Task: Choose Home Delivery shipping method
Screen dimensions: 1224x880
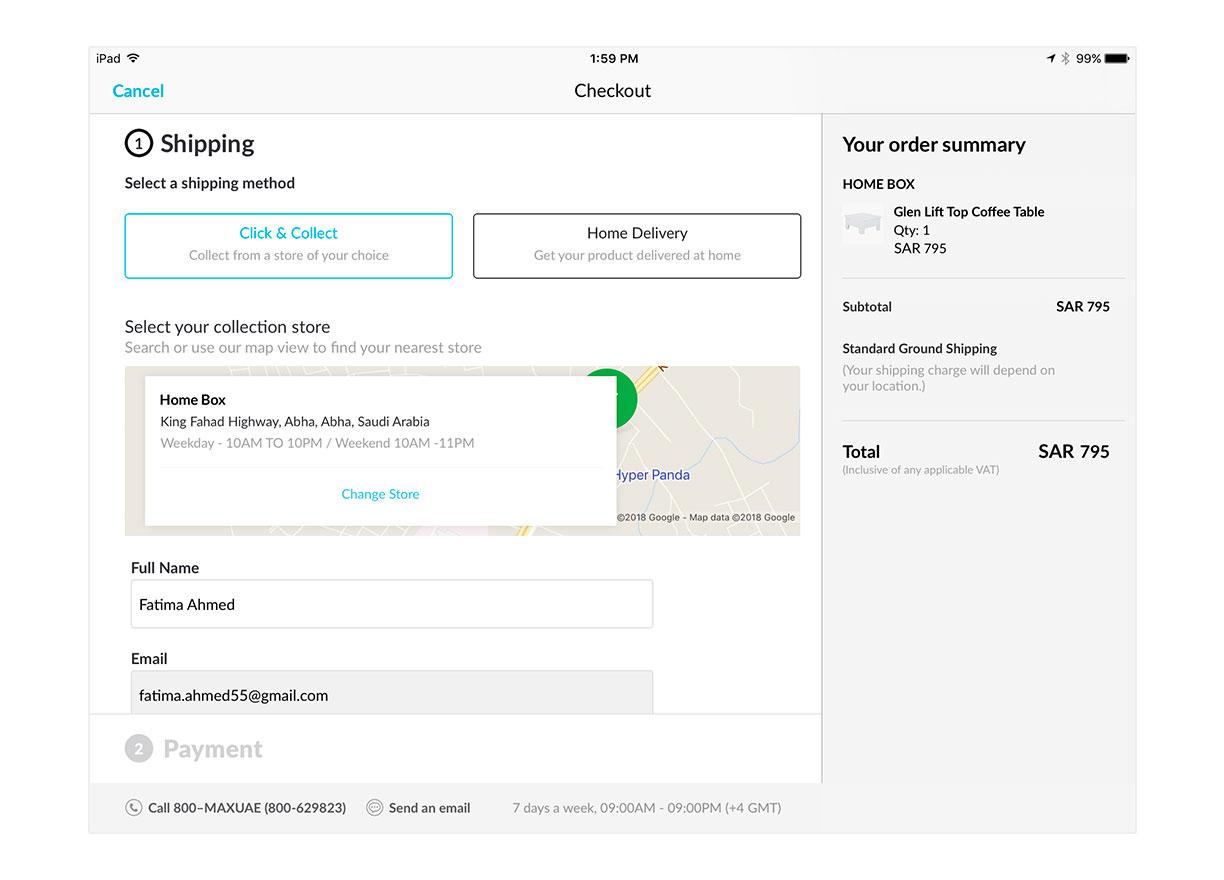Action: coord(637,246)
